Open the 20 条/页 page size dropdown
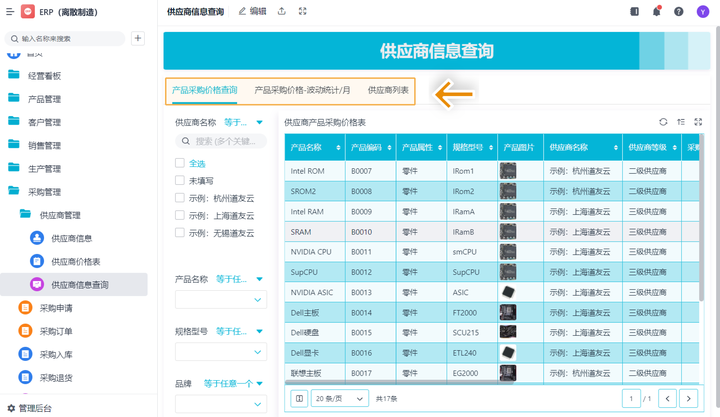Image resolution: width=720 pixels, height=417 pixels. click(340, 398)
